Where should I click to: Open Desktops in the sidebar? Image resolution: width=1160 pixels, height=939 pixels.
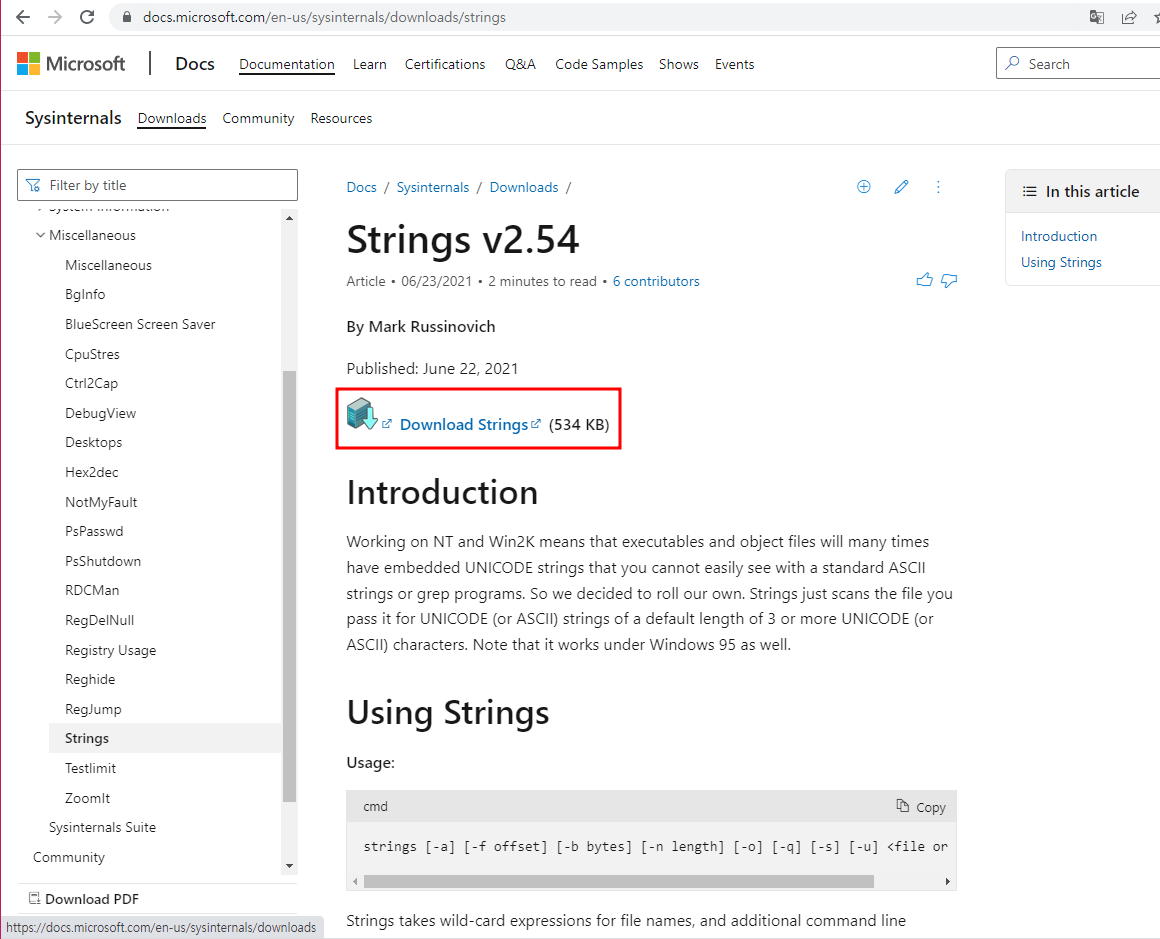click(93, 442)
